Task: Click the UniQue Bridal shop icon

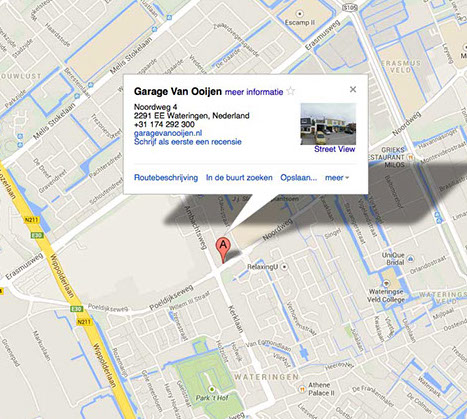Action: click(x=411, y=259)
